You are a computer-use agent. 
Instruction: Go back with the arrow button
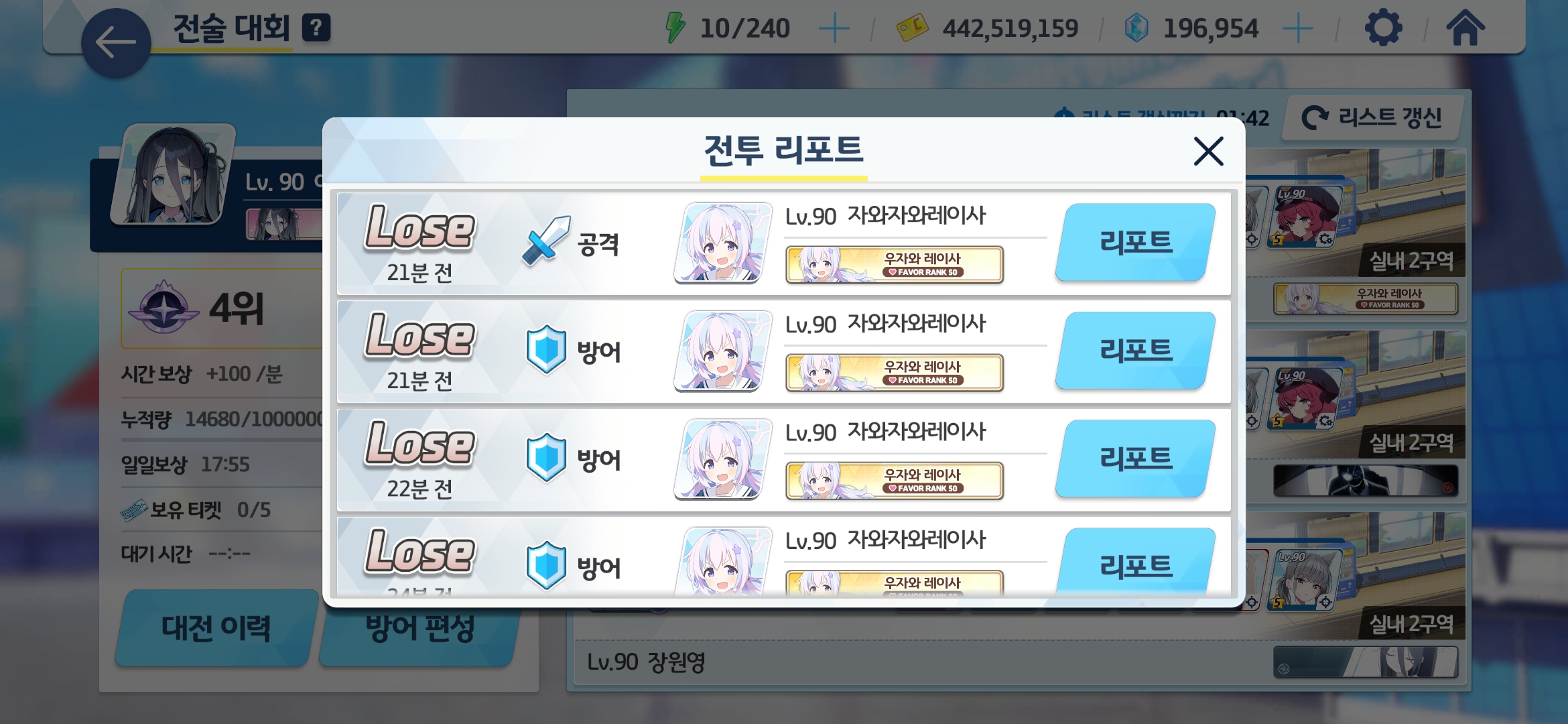(116, 43)
